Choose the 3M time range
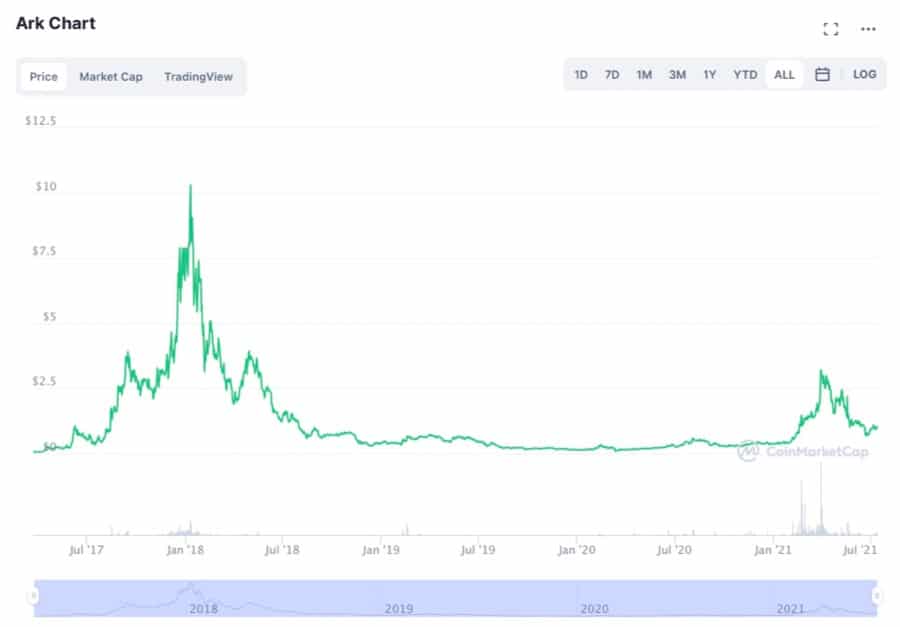Viewport: 900px width, 627px height. pyautogui.click(x=677, y=75)
